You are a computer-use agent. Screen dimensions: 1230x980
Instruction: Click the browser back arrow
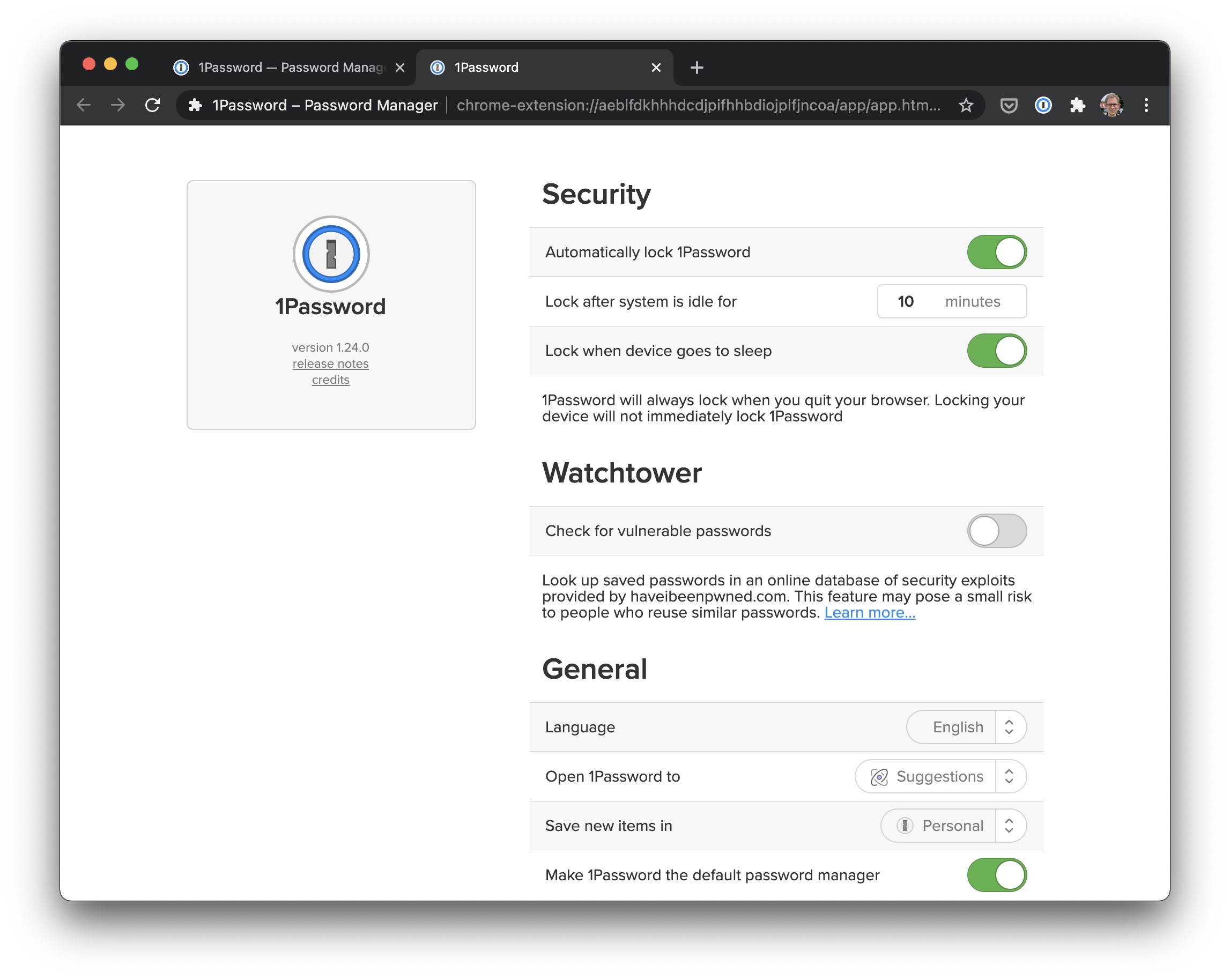83,105
